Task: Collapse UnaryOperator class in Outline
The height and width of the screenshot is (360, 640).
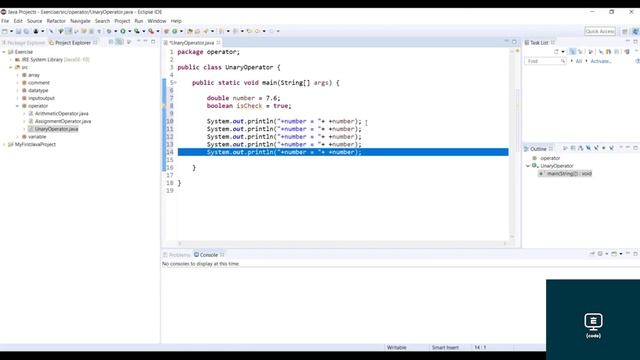Action: (x=528, y=166)
